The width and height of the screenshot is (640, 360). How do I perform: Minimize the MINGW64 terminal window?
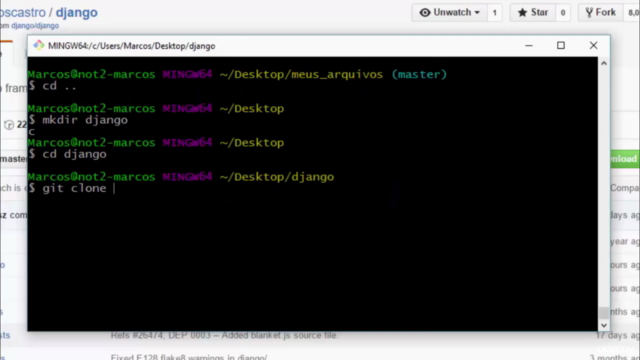[529, 46]
